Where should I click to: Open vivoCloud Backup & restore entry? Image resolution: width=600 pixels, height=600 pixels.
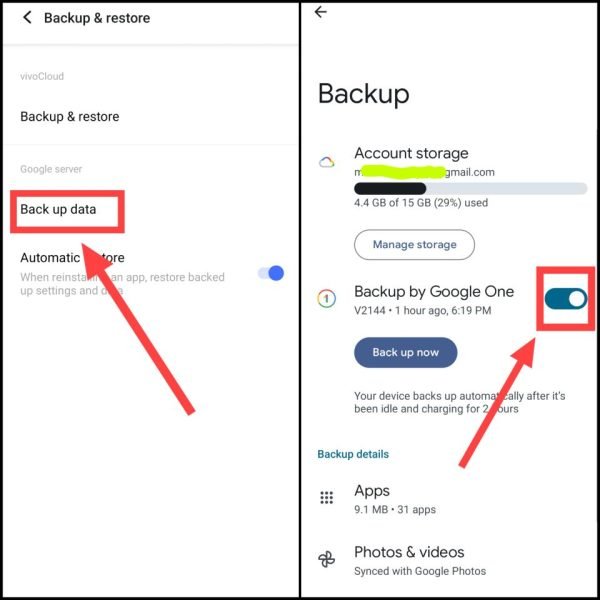pyautogui.click(x=70, y=116)
